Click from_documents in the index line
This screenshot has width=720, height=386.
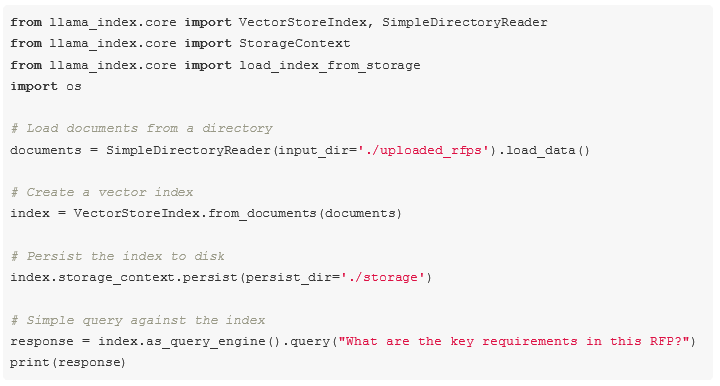pyautogui.click(x=262, y=213)
